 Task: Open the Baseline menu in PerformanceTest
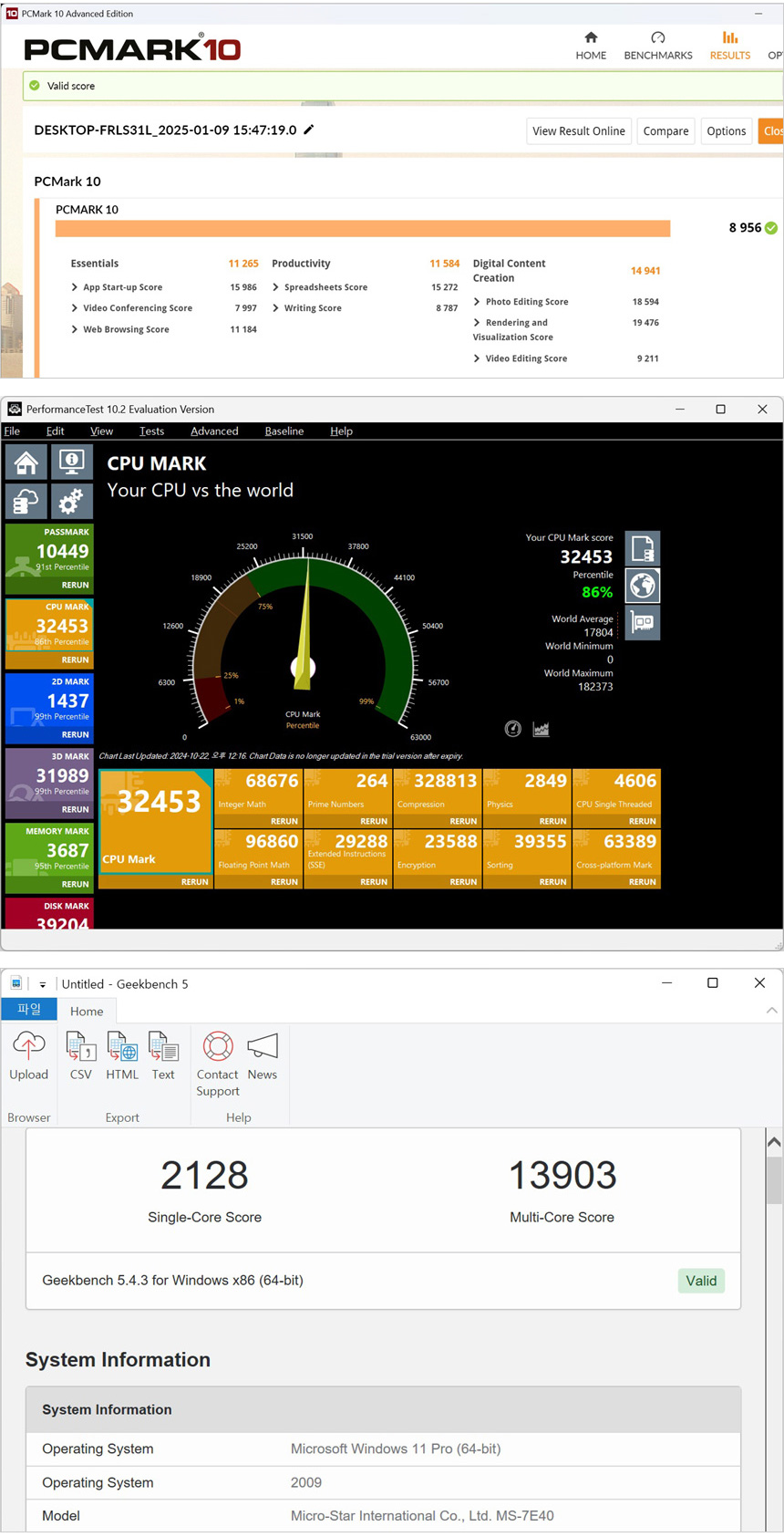point(284,431)
